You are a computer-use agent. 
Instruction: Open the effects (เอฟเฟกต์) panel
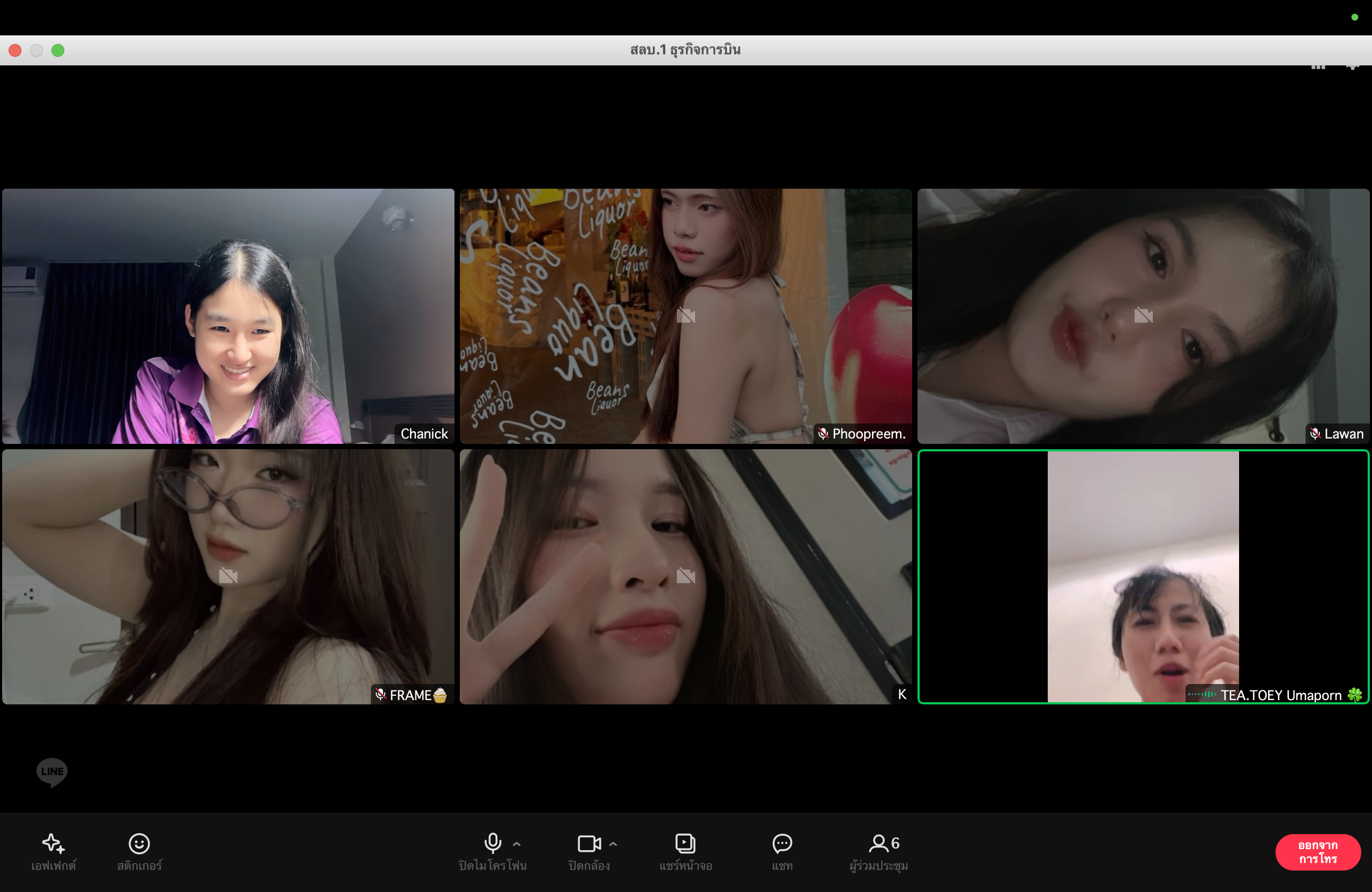53,852
